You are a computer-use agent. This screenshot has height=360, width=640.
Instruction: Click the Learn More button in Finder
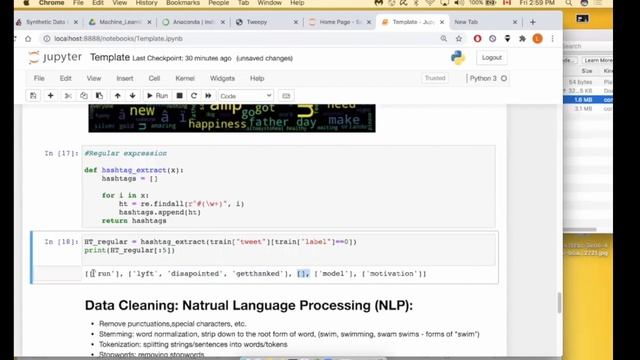pos(598,60)
